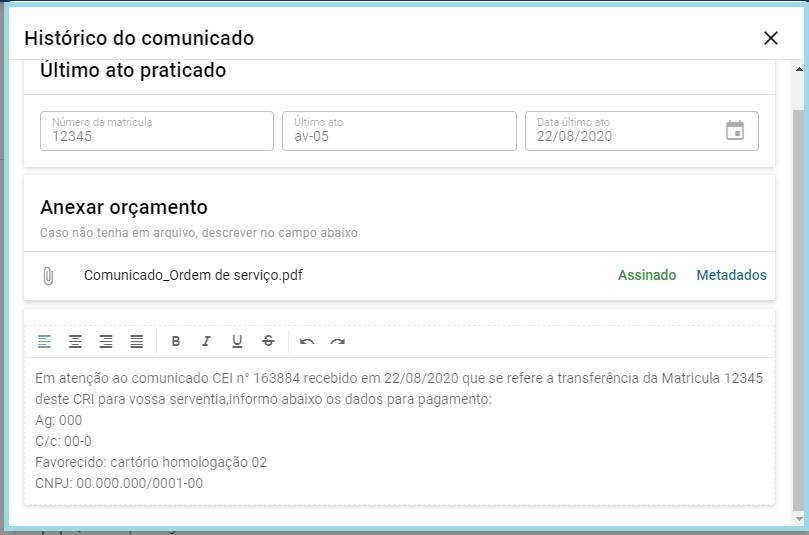
Task: Focus the Data último ato field
Action: [642, 131]
